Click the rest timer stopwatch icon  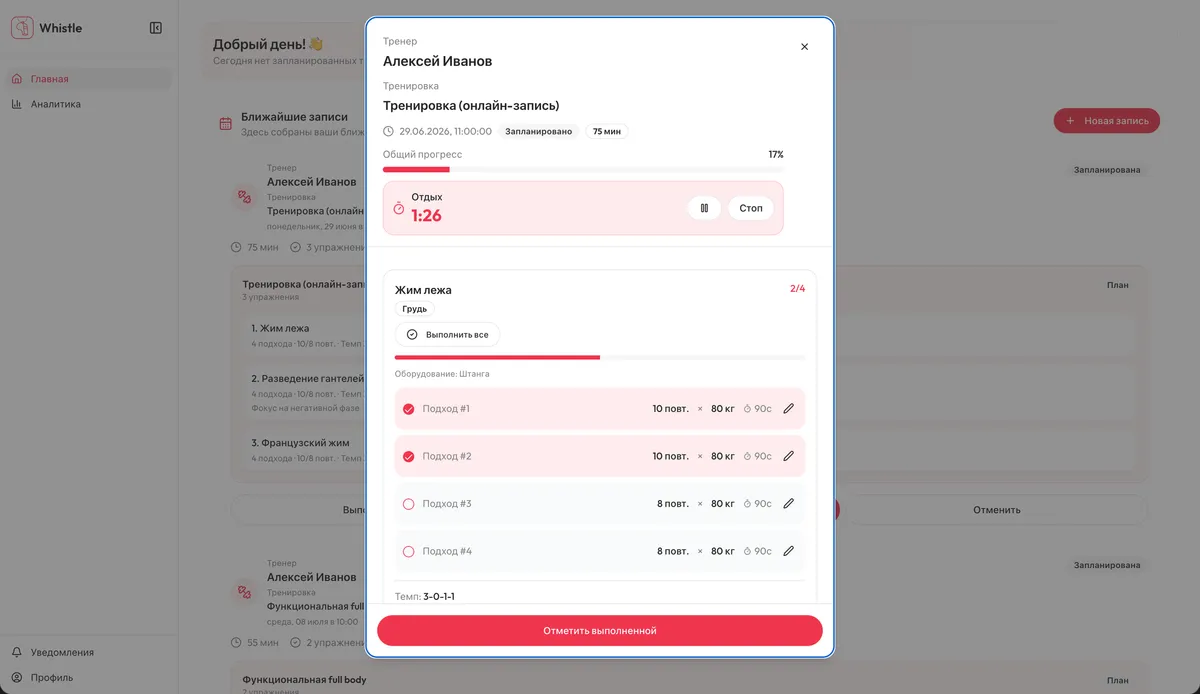(398, 208)
